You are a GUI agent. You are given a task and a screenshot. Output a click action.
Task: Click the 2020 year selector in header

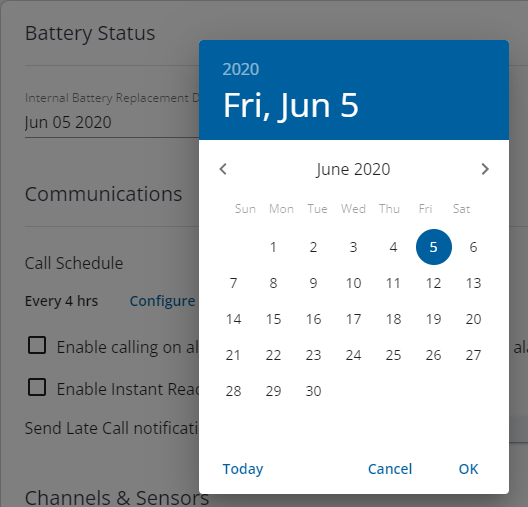click(x=241, y=69)
